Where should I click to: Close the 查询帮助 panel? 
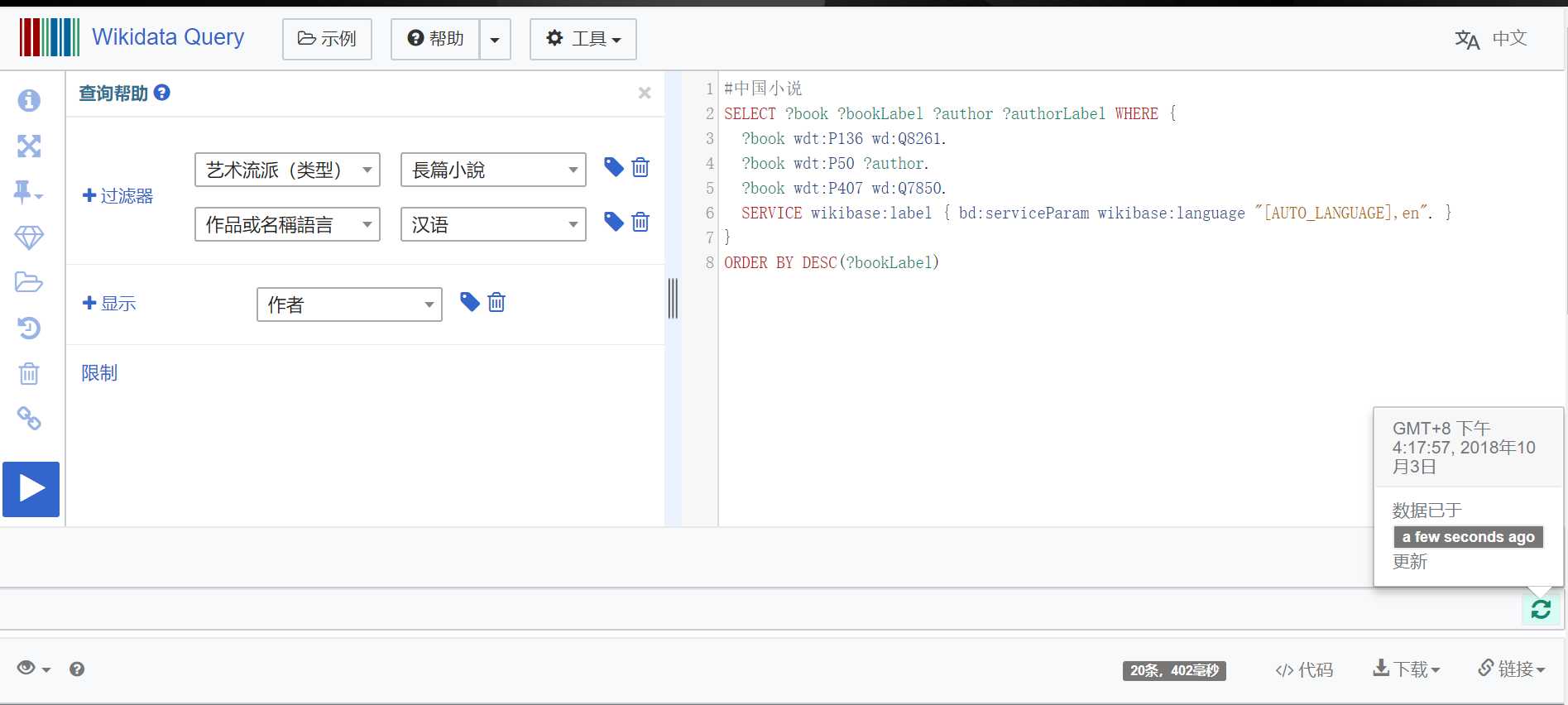645,93
